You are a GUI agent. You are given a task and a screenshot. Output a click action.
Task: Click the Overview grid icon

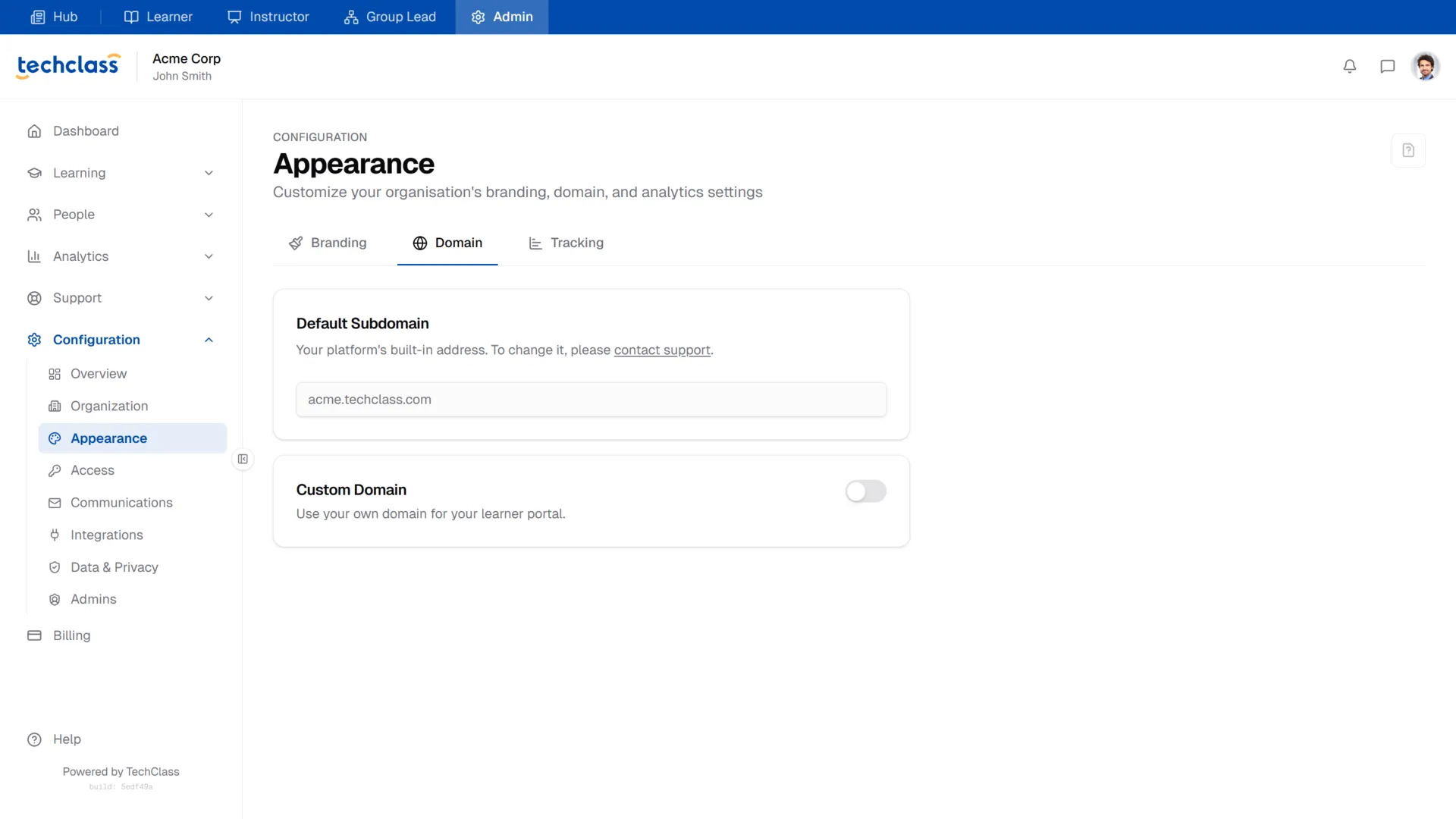[x=55, y=374]
